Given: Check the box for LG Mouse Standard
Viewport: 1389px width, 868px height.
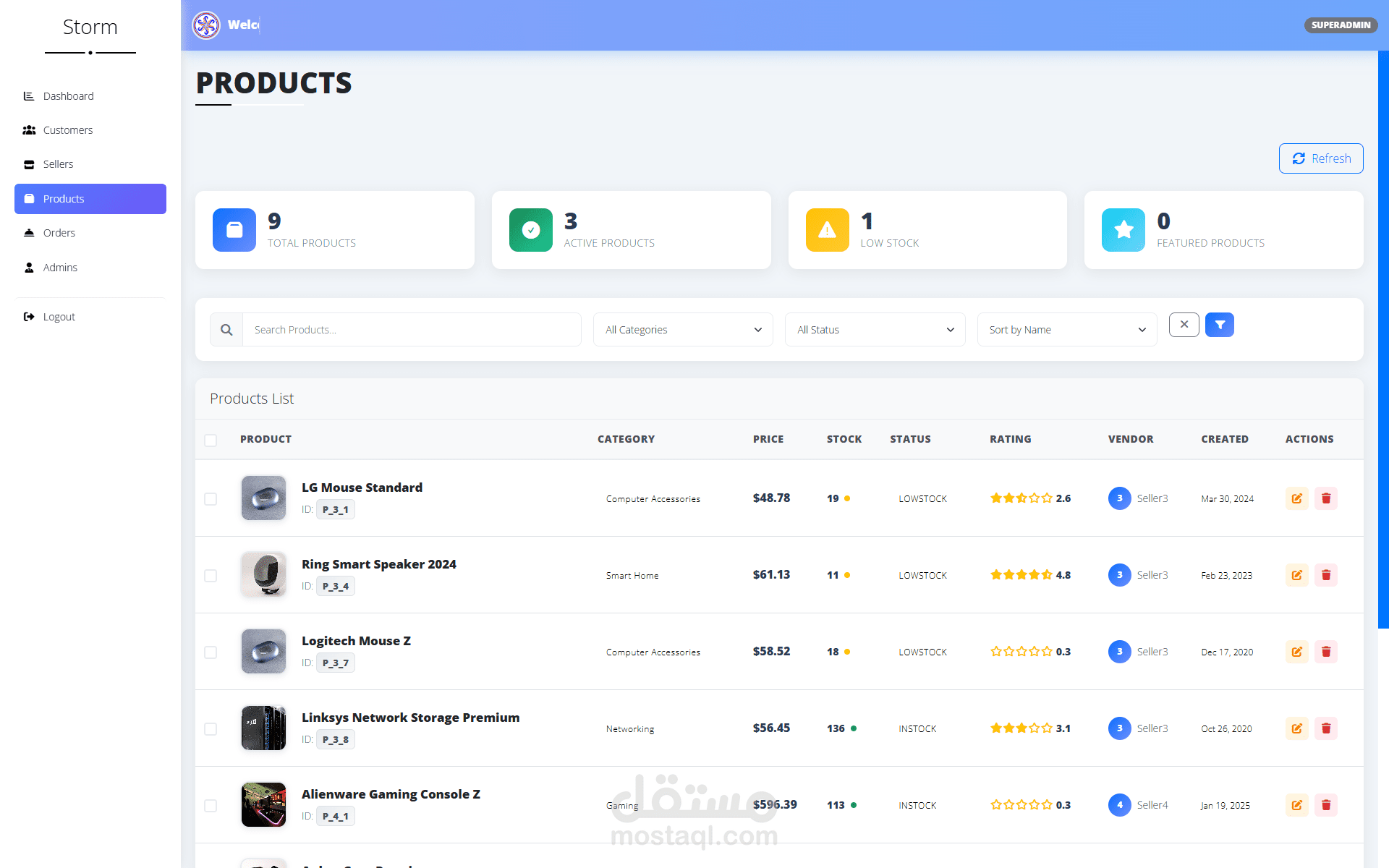Looking at the screenshot, I should pyautogui.click(x=211, y=499).
